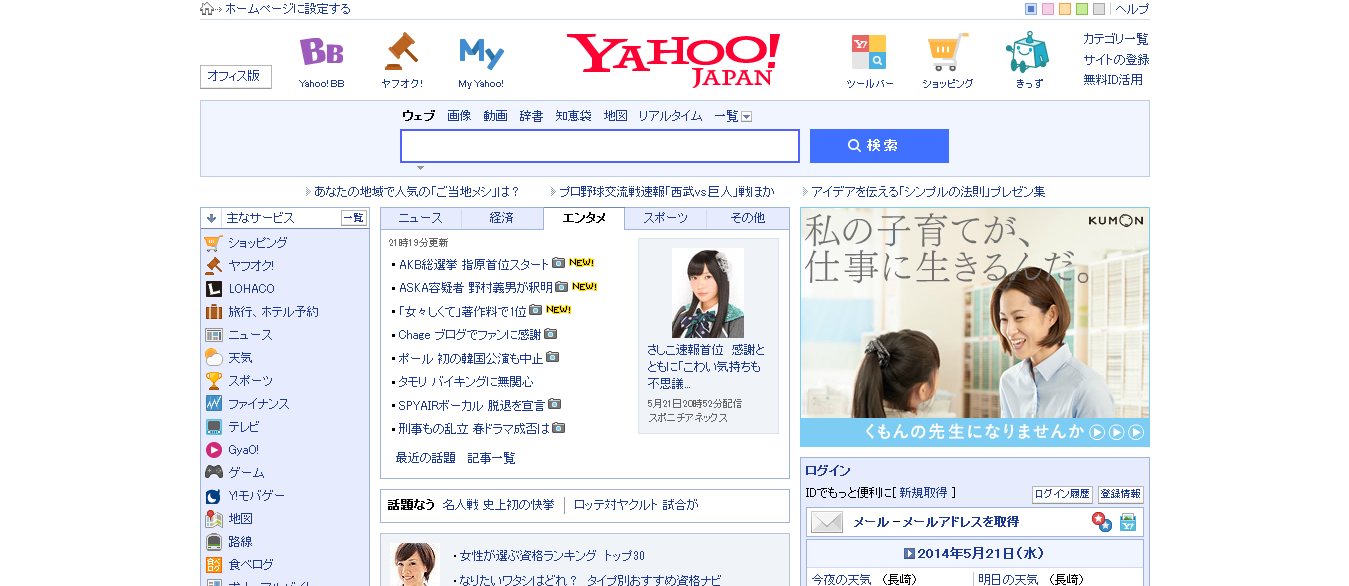The width and height of the screenshot is (1349, 586).
Task: Choose the orange theme color swatch
Action: (x=1065, y=9)
